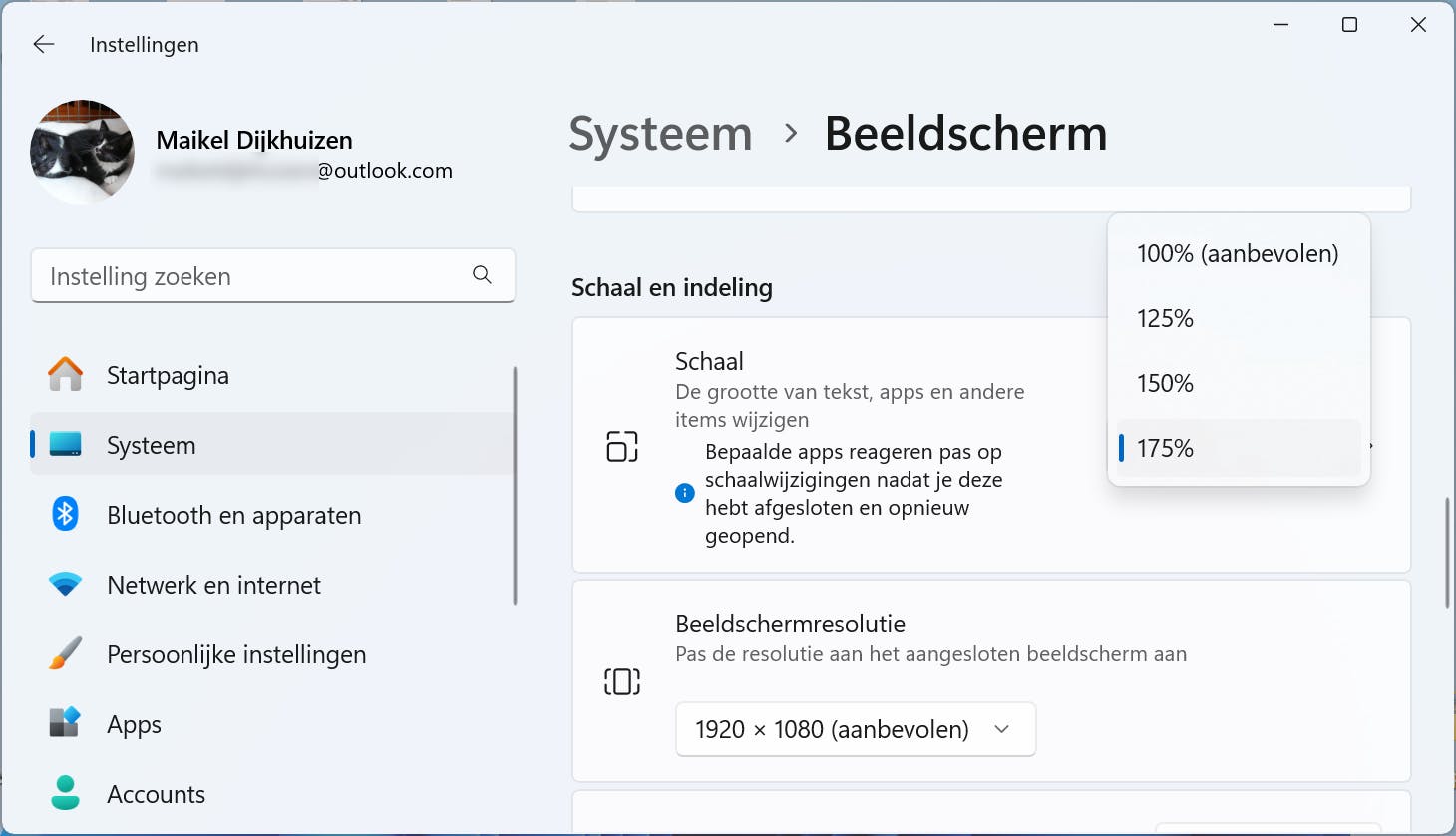
Task: Open the Systeem sidebar item
Action: pos(152,445)
